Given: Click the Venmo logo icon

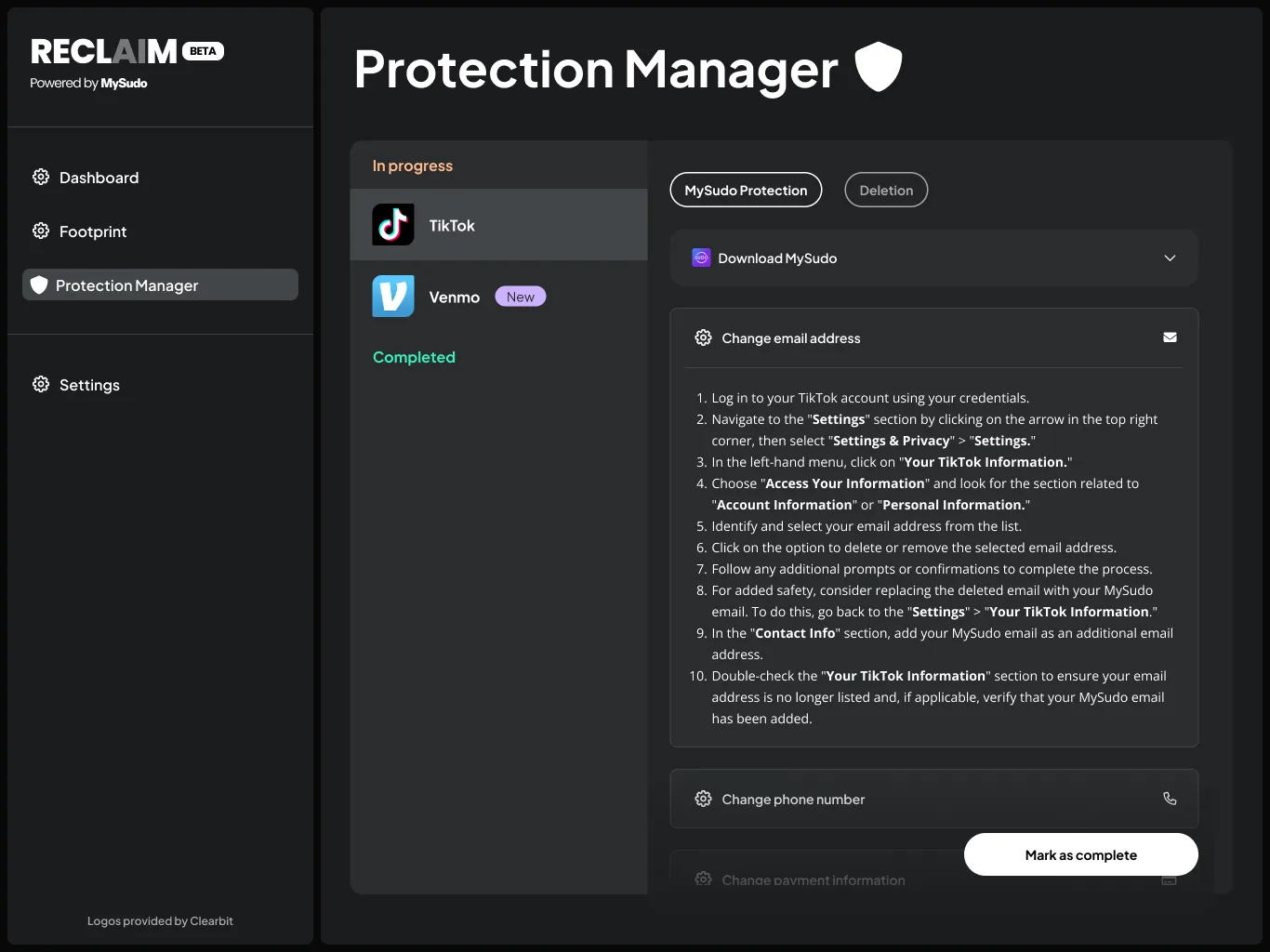Looking at the screenshot, I should (393, 297).
